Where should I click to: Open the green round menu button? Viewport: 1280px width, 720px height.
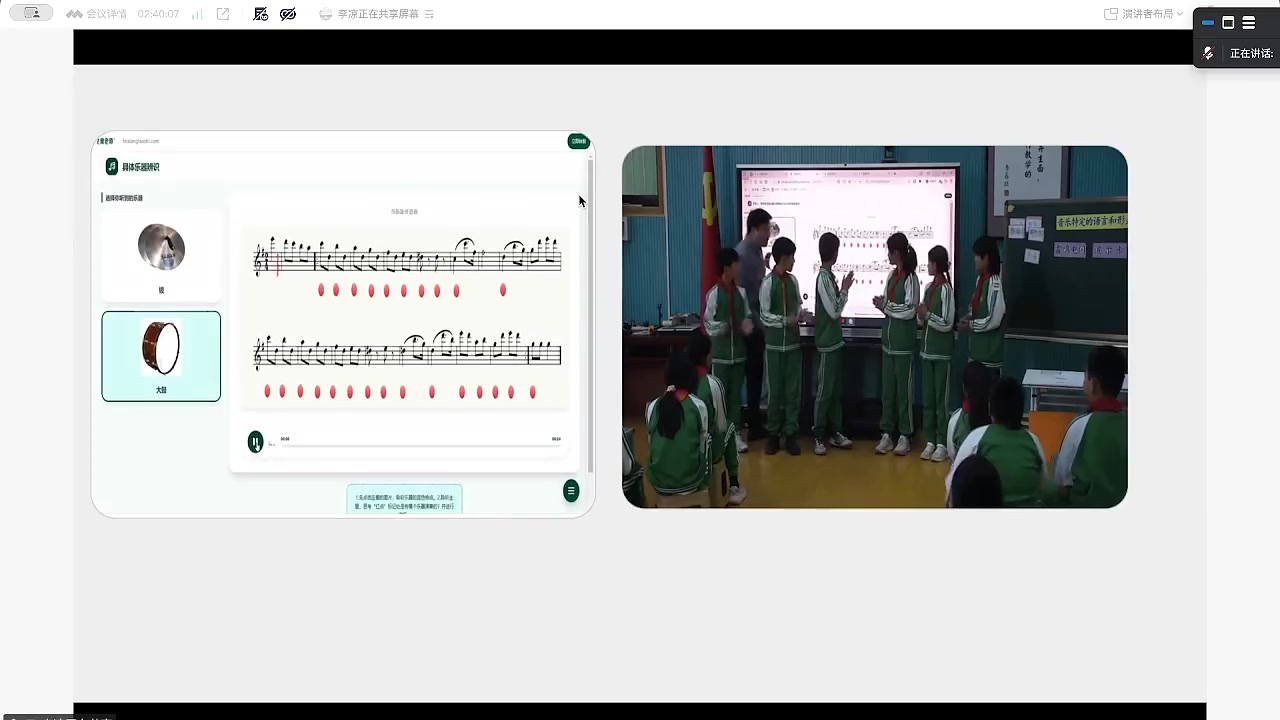pyautogui.click(x=571, y=490)
